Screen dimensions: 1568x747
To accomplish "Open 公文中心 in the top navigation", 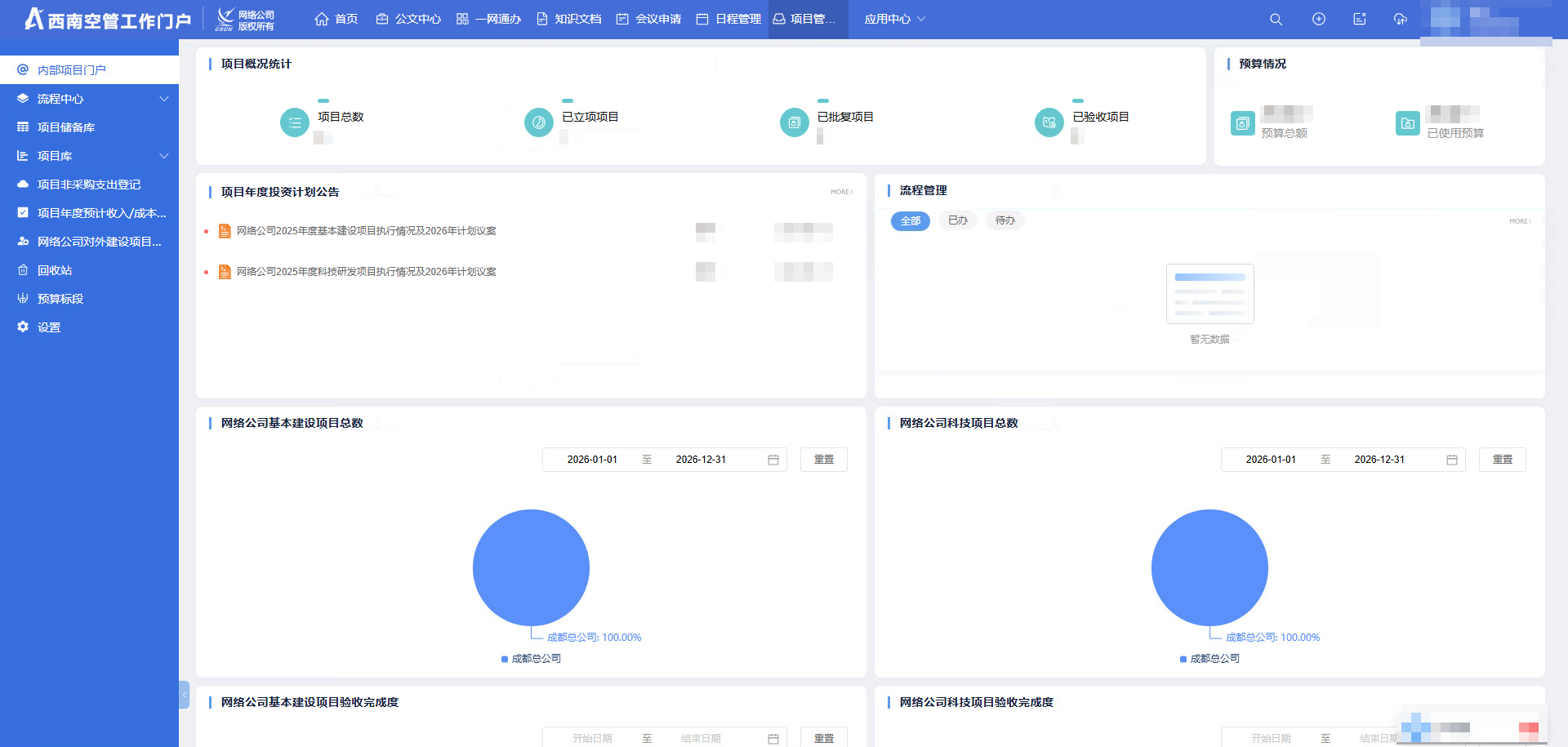I will pos(408,19).
